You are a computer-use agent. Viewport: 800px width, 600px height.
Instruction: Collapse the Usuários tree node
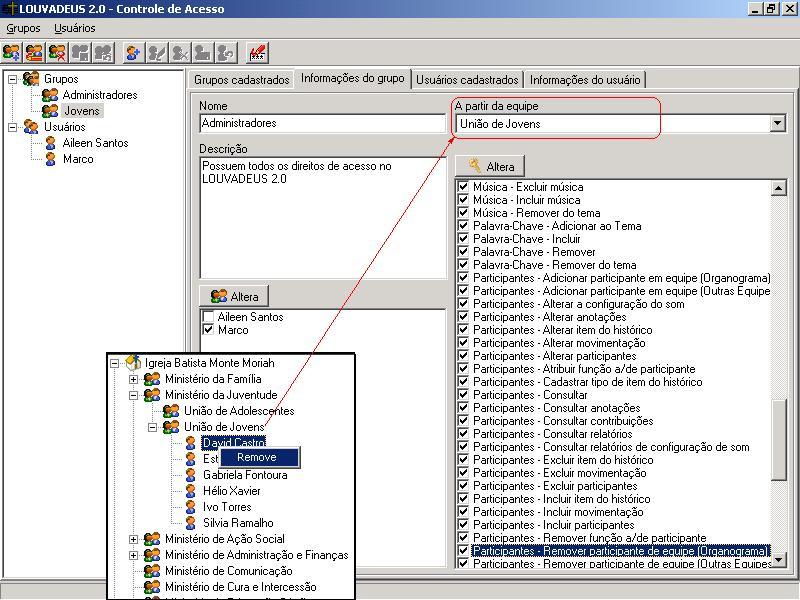click(13, 127)
